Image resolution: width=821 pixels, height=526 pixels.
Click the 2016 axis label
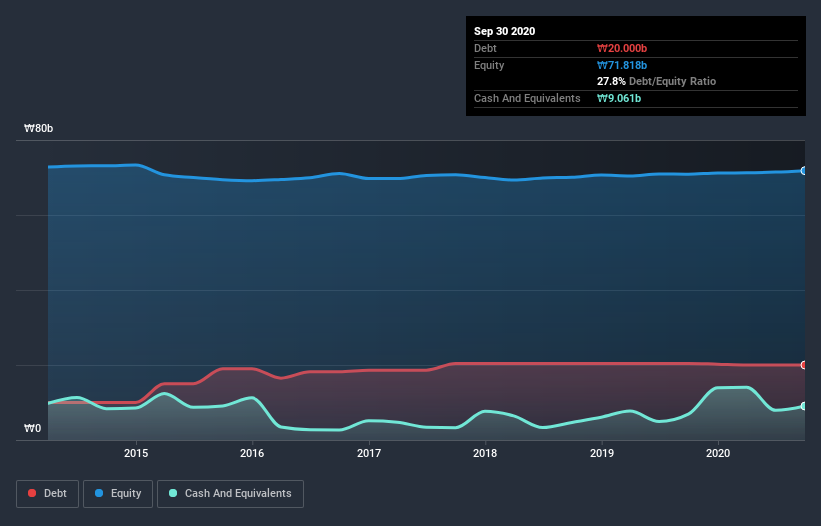252,453
